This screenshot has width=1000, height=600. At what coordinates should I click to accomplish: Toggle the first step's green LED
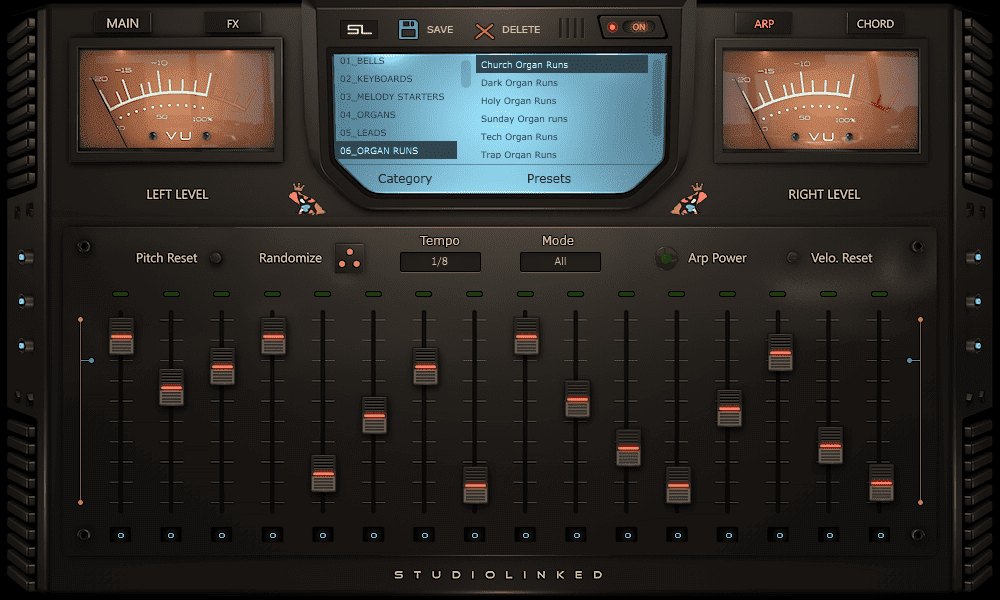tap(121, 294)
